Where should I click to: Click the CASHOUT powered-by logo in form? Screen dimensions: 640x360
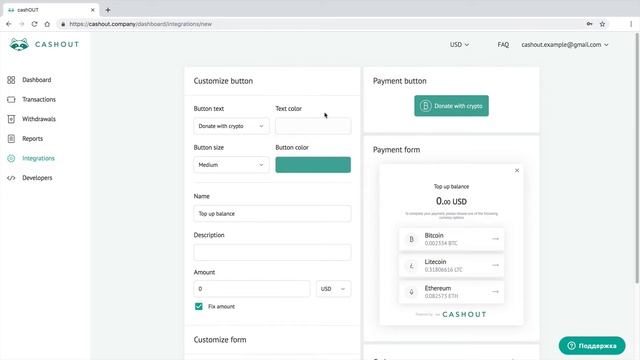pos(464,314)
